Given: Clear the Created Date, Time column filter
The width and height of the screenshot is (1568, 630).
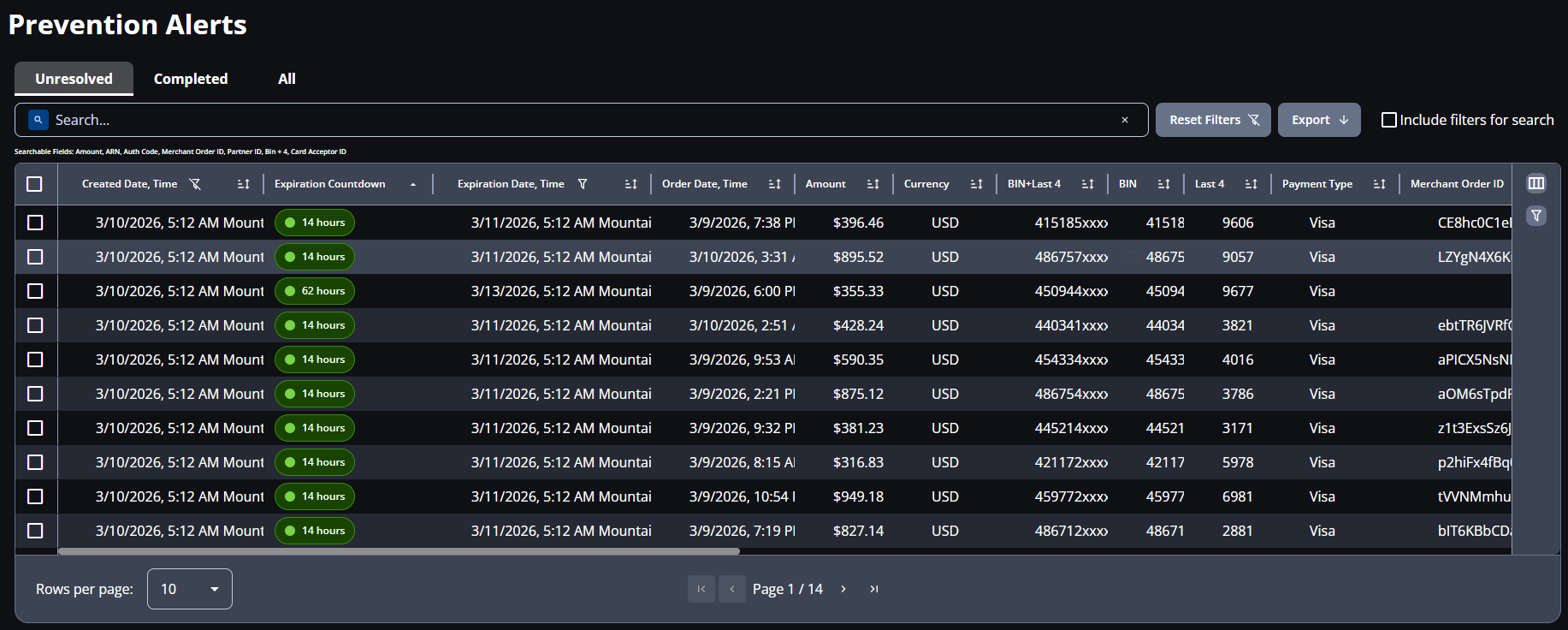Looking at the screenshot, I should pyautogui.click(x=195, y=184).
